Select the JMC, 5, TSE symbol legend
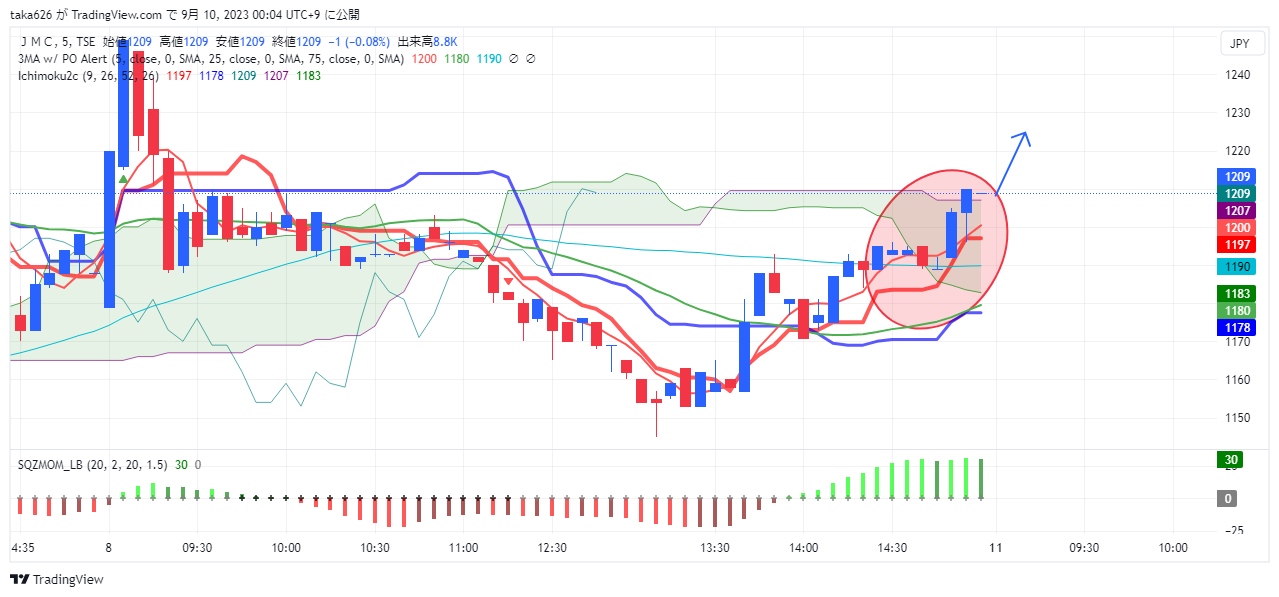The height and width of the screenshot is (597, 1279). [58, 42]
